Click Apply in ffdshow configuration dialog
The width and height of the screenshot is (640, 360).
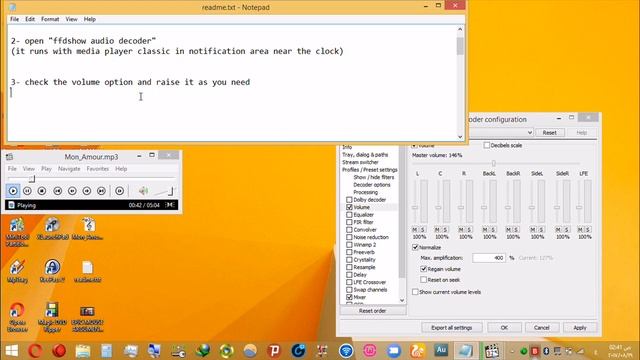coord(580,328)
